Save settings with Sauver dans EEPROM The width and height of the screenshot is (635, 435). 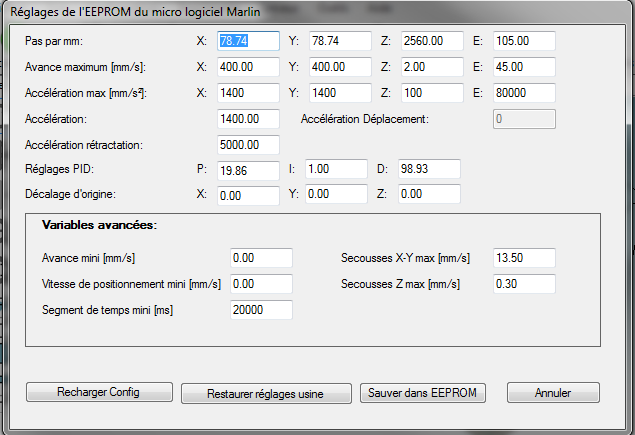click(422, 393)
